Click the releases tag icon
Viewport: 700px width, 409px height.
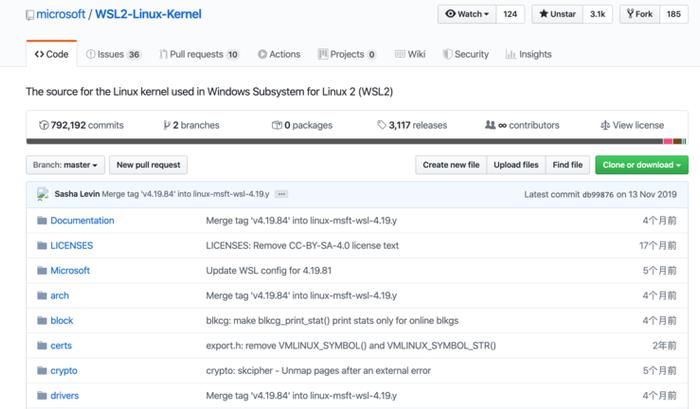pos(382,125)
